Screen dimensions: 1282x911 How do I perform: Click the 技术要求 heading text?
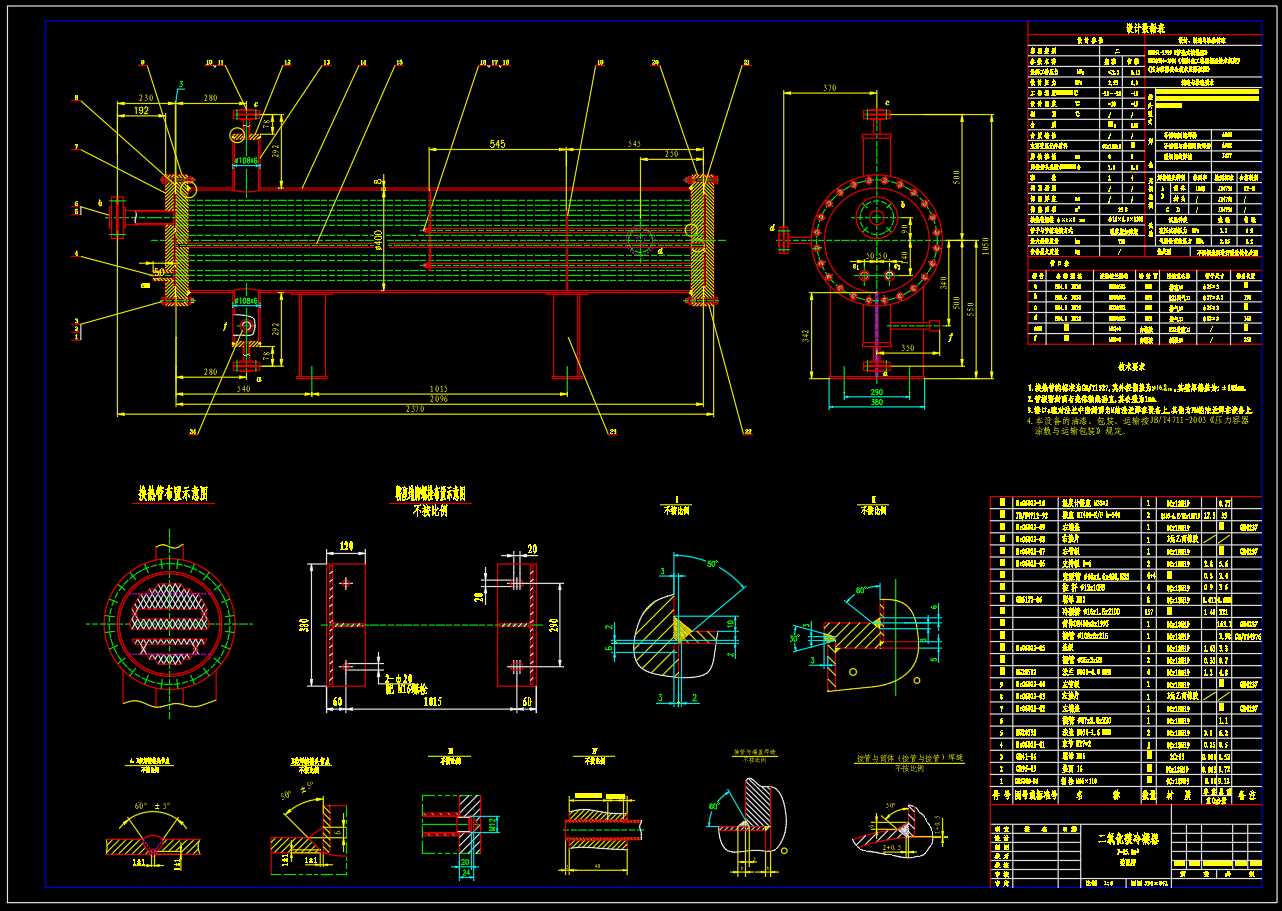tap(1136, 368)
